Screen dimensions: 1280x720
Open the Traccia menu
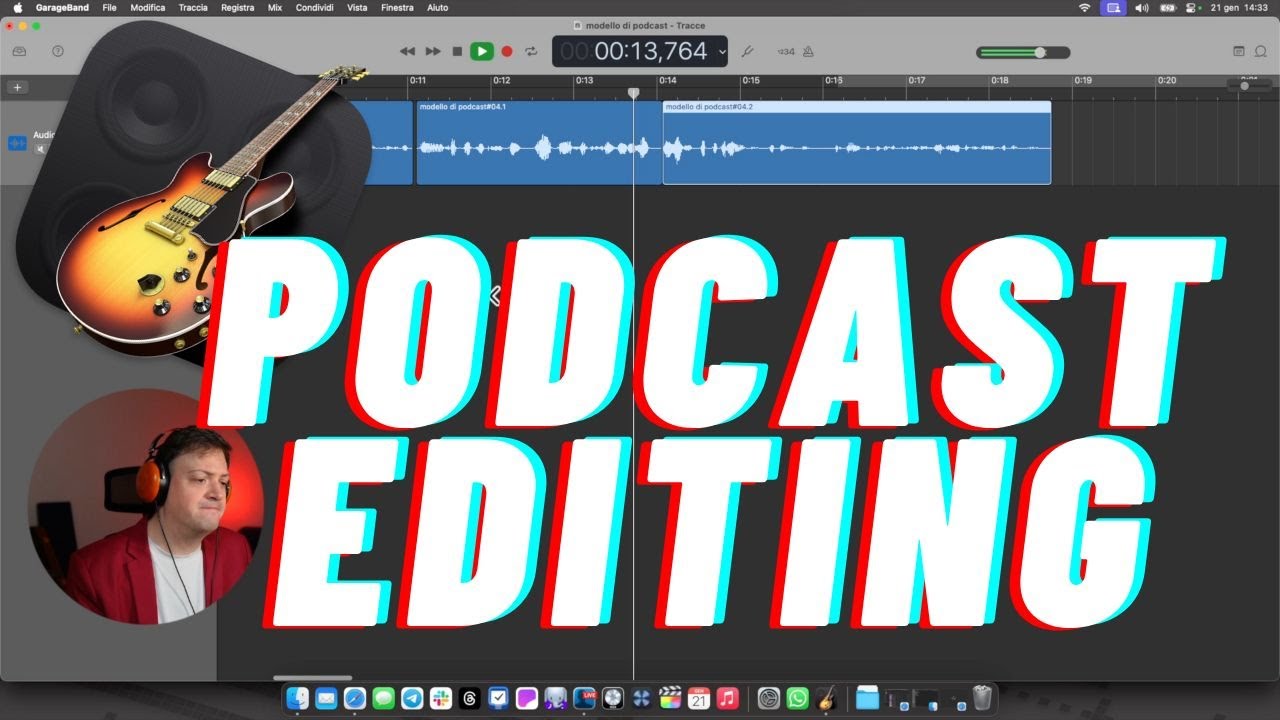(193, 7)
